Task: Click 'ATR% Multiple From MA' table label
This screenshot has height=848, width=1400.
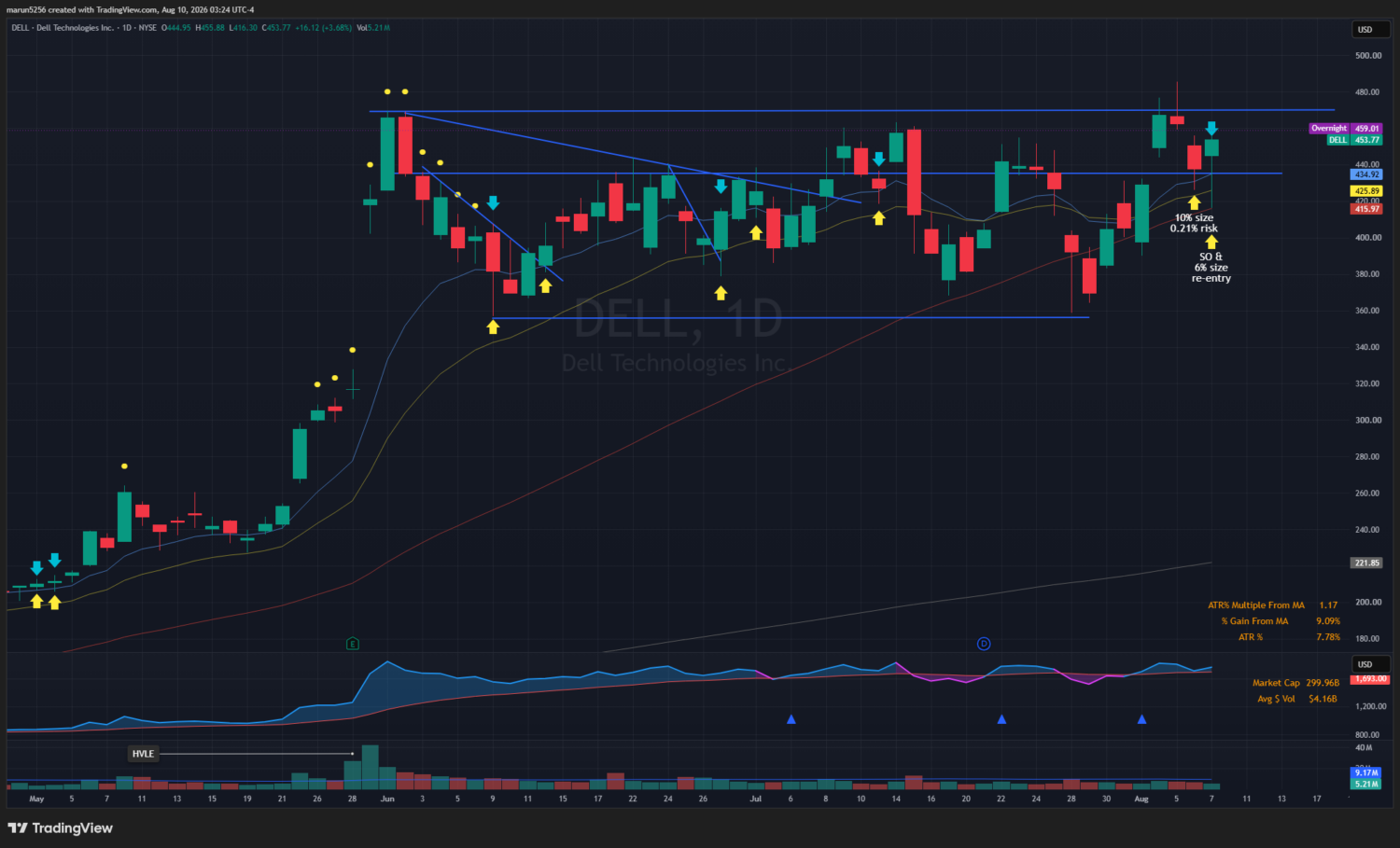Action: coord(1256,605)
